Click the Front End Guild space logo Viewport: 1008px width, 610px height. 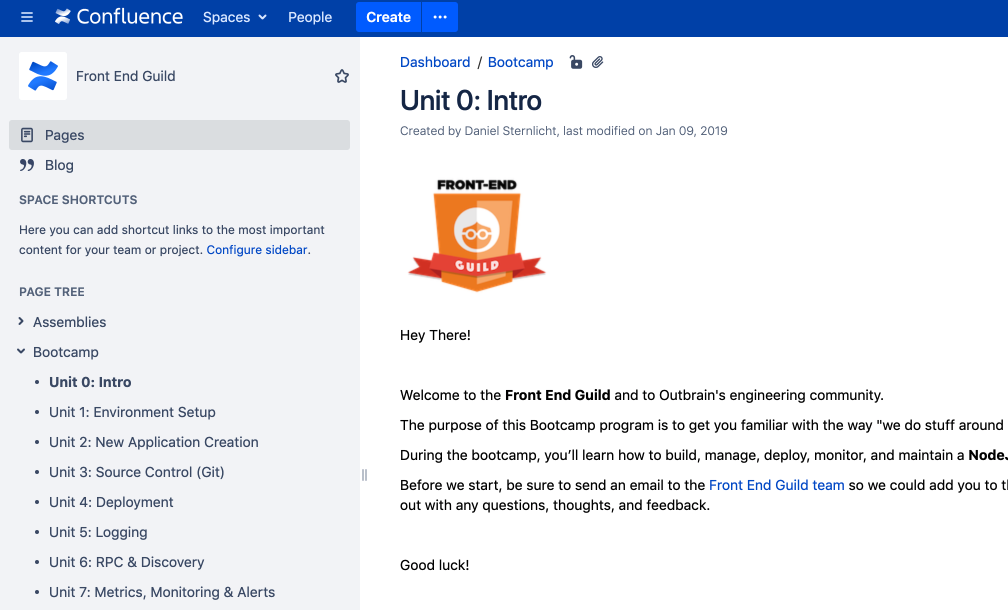[43, 76]
